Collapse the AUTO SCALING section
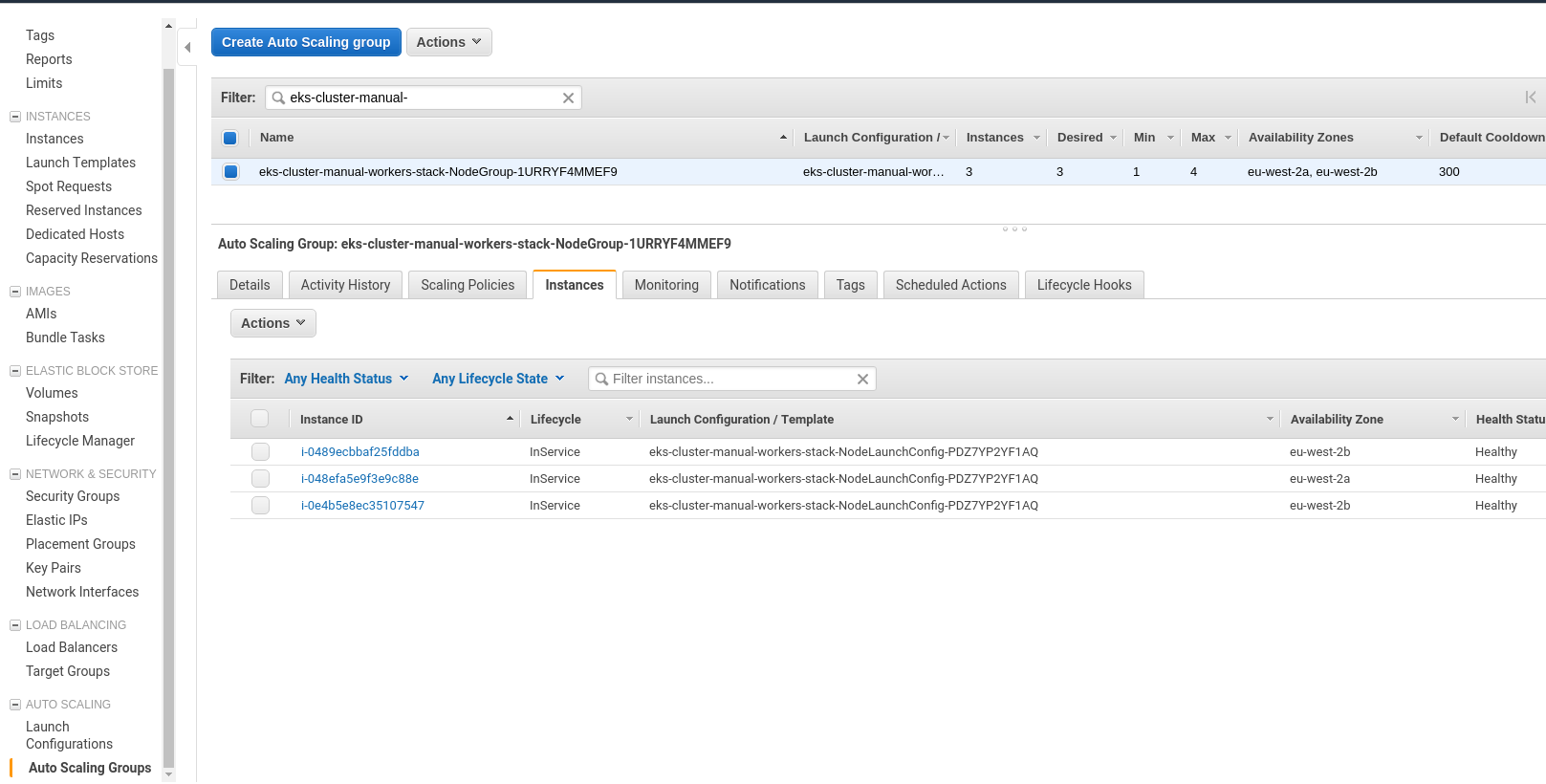 coord(15,705)
